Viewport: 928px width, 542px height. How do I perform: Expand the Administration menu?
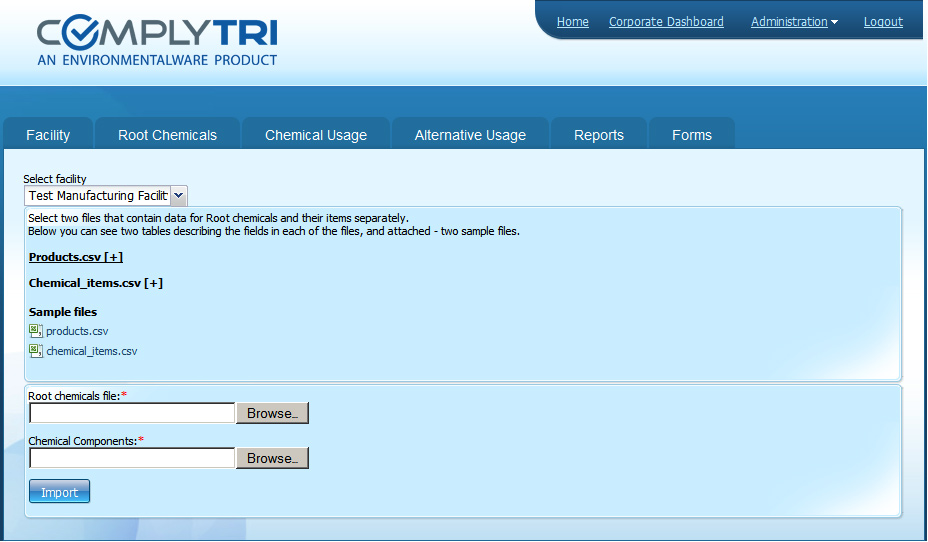[x=794, y=22]
